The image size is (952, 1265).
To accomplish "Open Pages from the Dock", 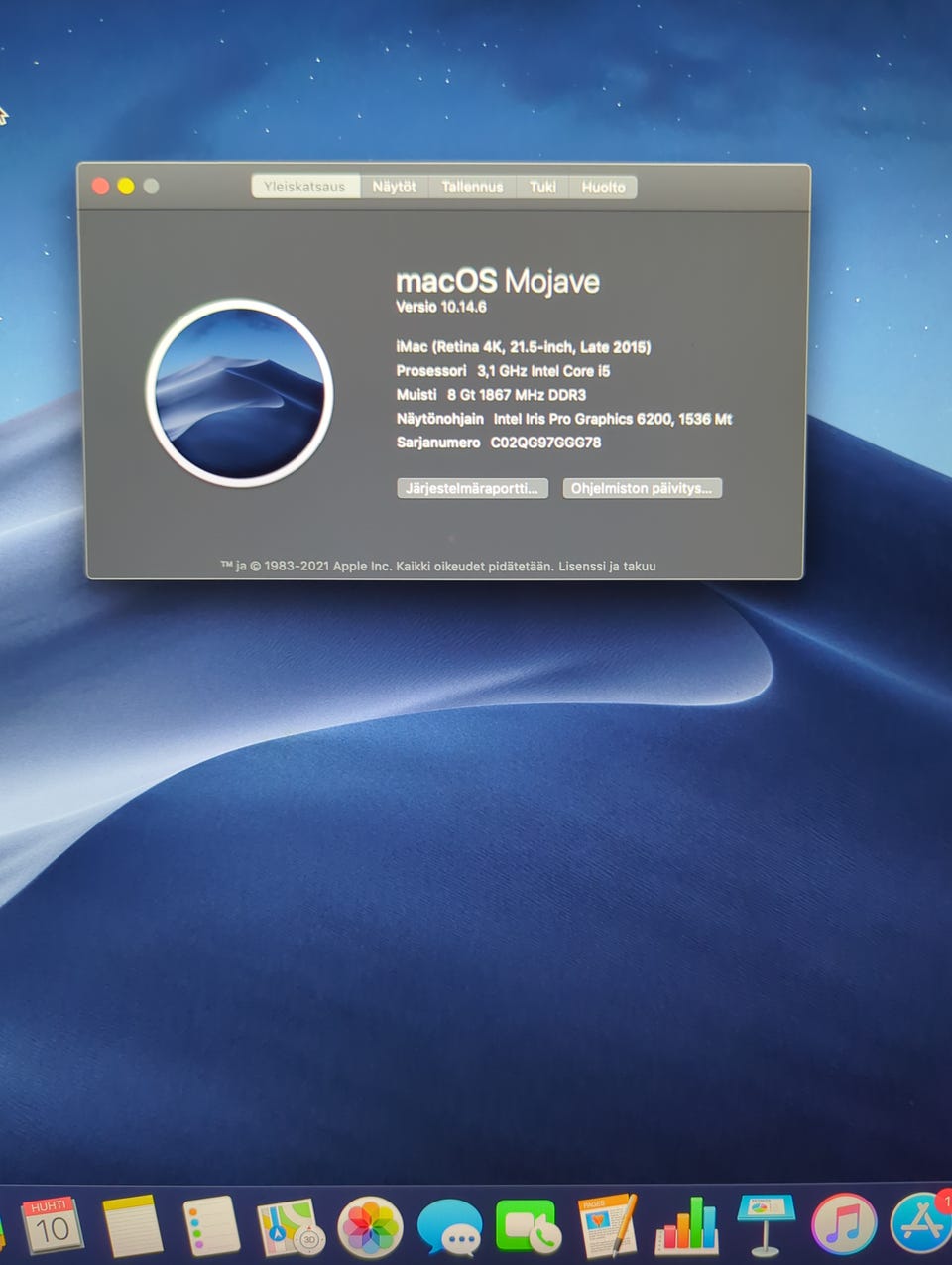I will [x=607, y=1226].
